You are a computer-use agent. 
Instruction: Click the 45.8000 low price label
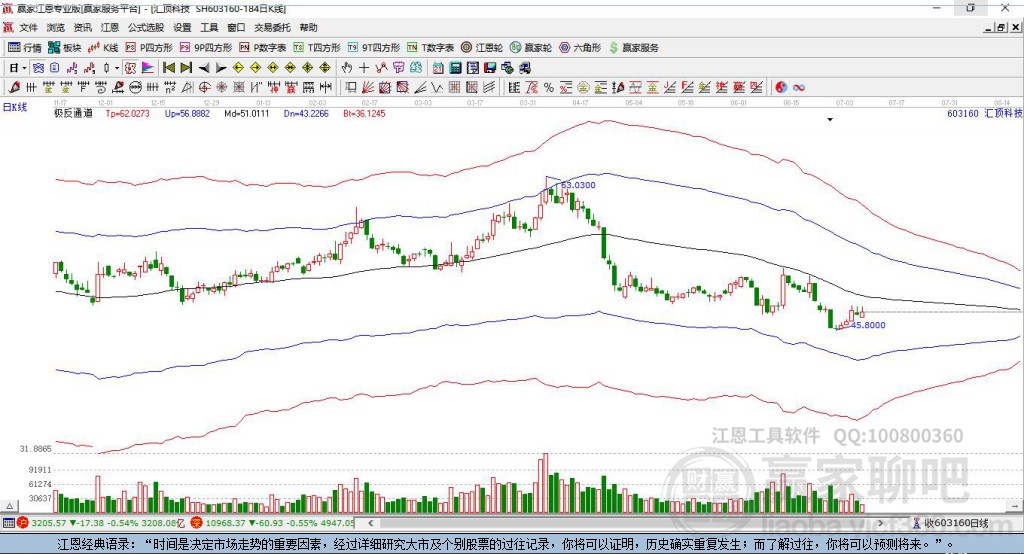[x=869, y=325]
